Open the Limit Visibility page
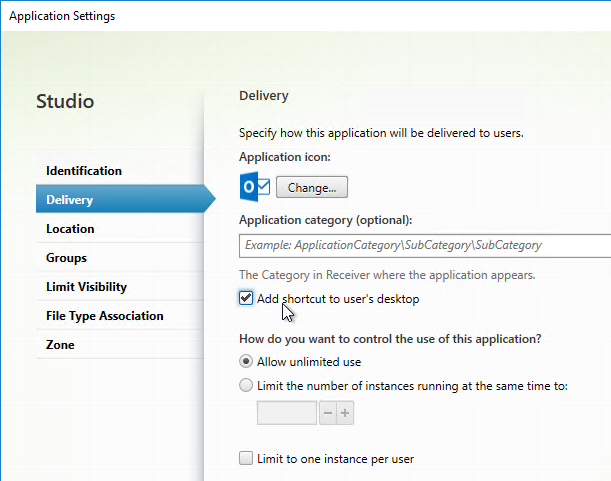Viewport: 611px width, 481px height. (x=86, y=287)
